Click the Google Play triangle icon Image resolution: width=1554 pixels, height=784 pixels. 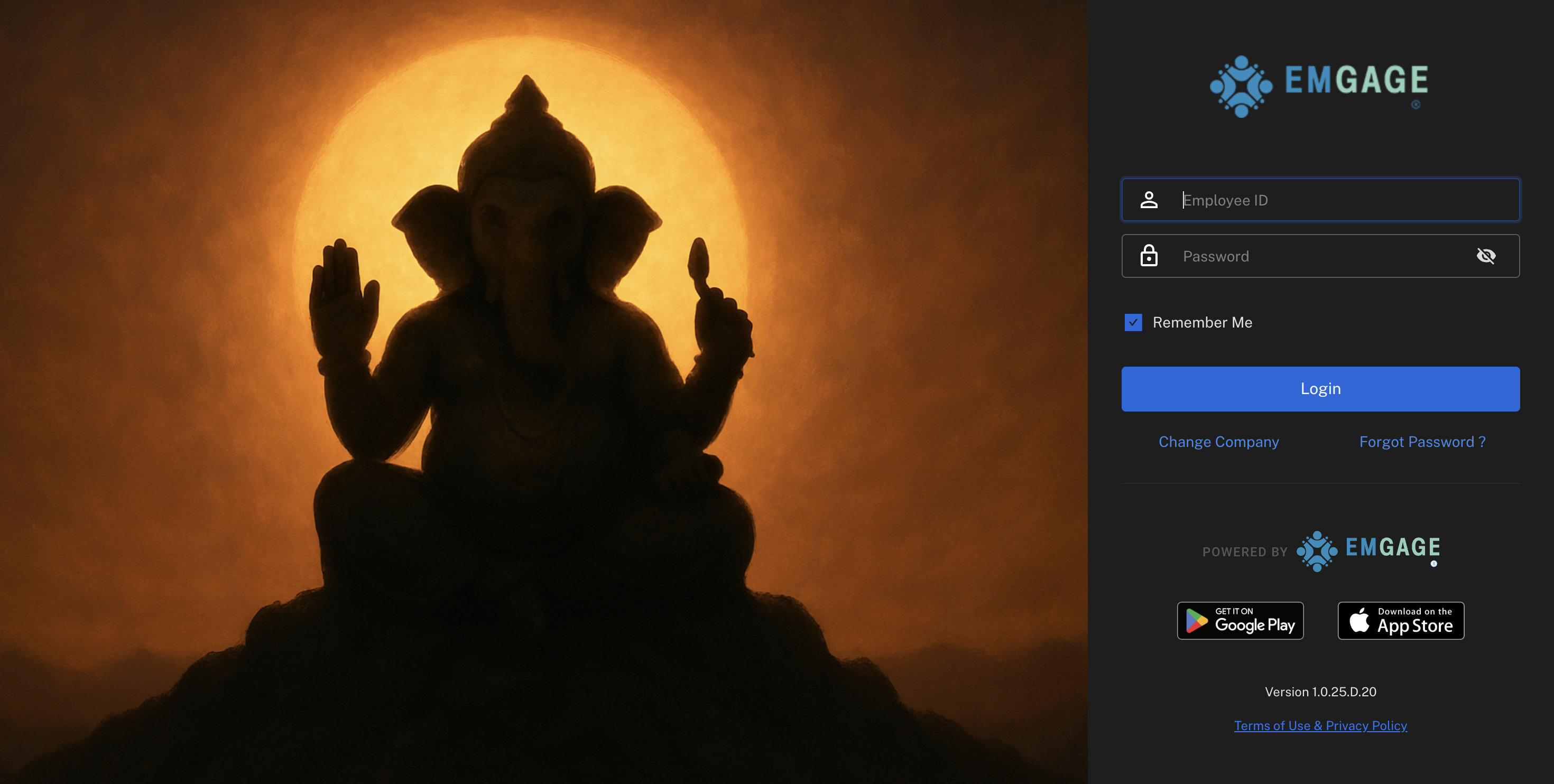[1196, 621]
